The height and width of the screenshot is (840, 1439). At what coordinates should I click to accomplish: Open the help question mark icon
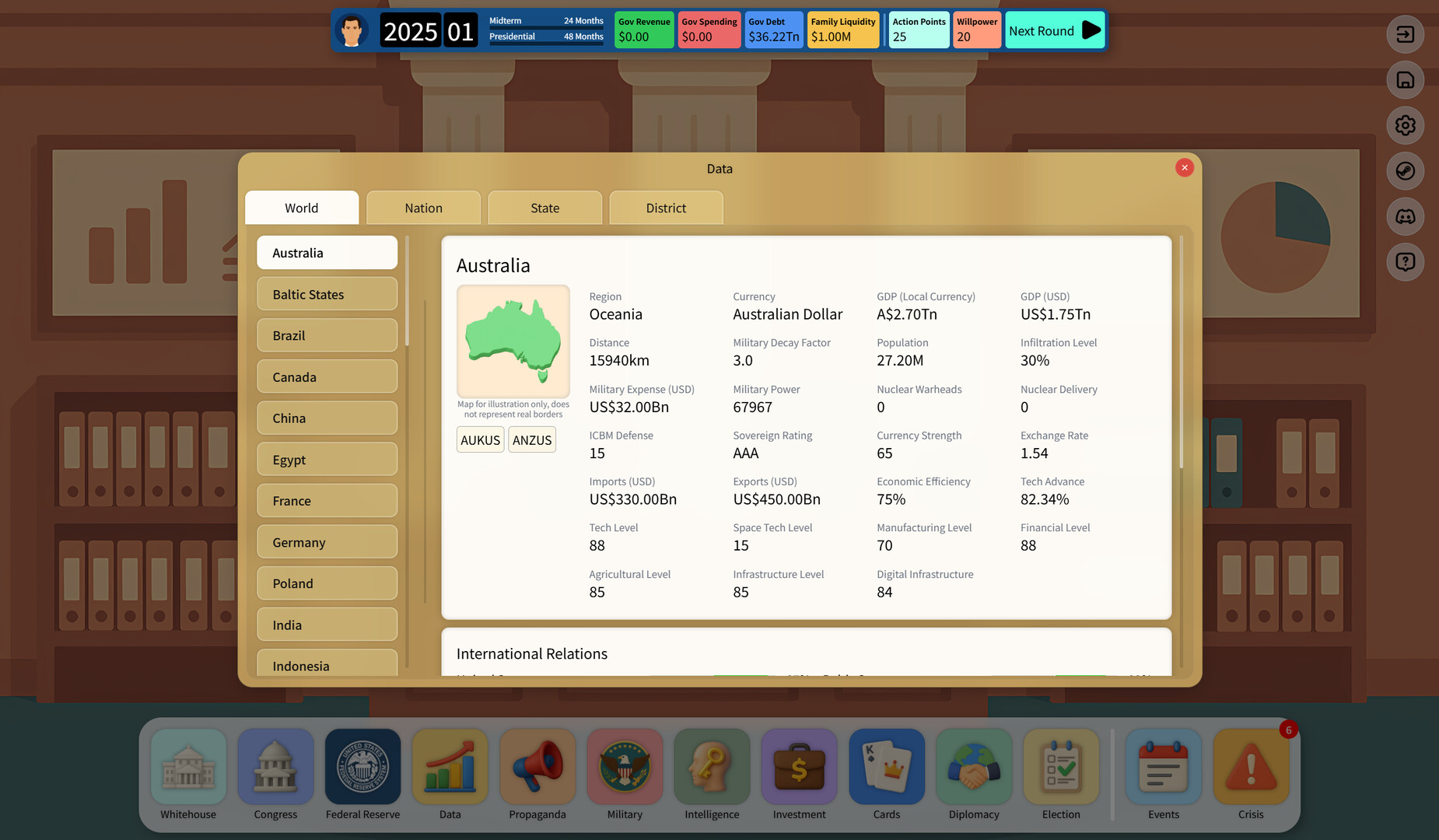[1405, 261]
